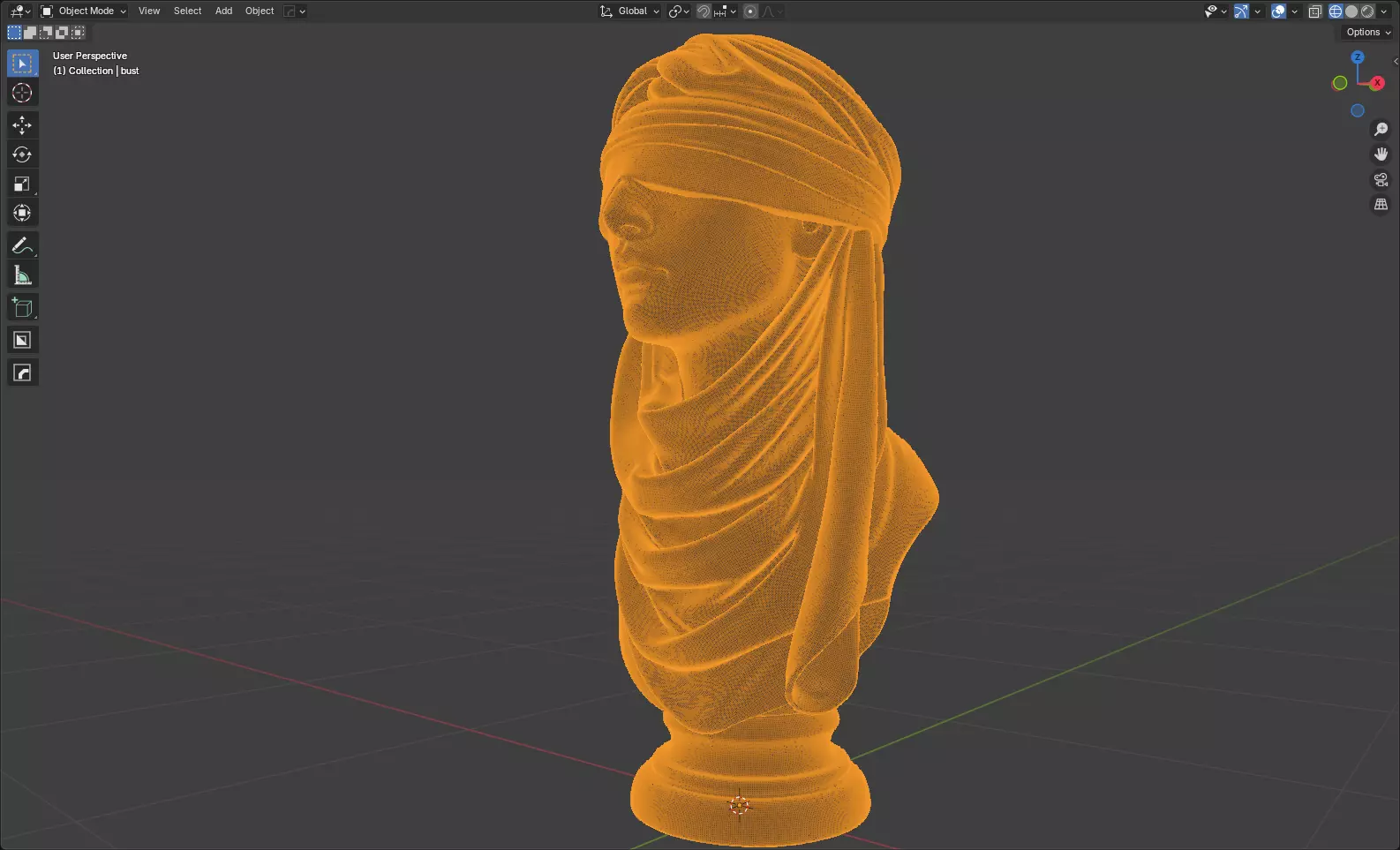Viewport: 1400px width, 850px height.
Task: Click the rounded-corner tool at toolbar bottom
Action: pos(22,372)
